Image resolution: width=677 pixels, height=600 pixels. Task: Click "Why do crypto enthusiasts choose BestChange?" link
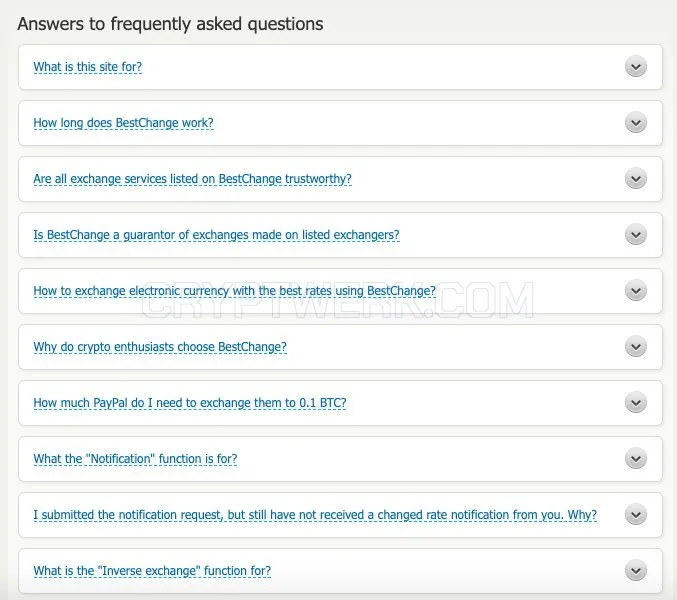coord(160,347)
